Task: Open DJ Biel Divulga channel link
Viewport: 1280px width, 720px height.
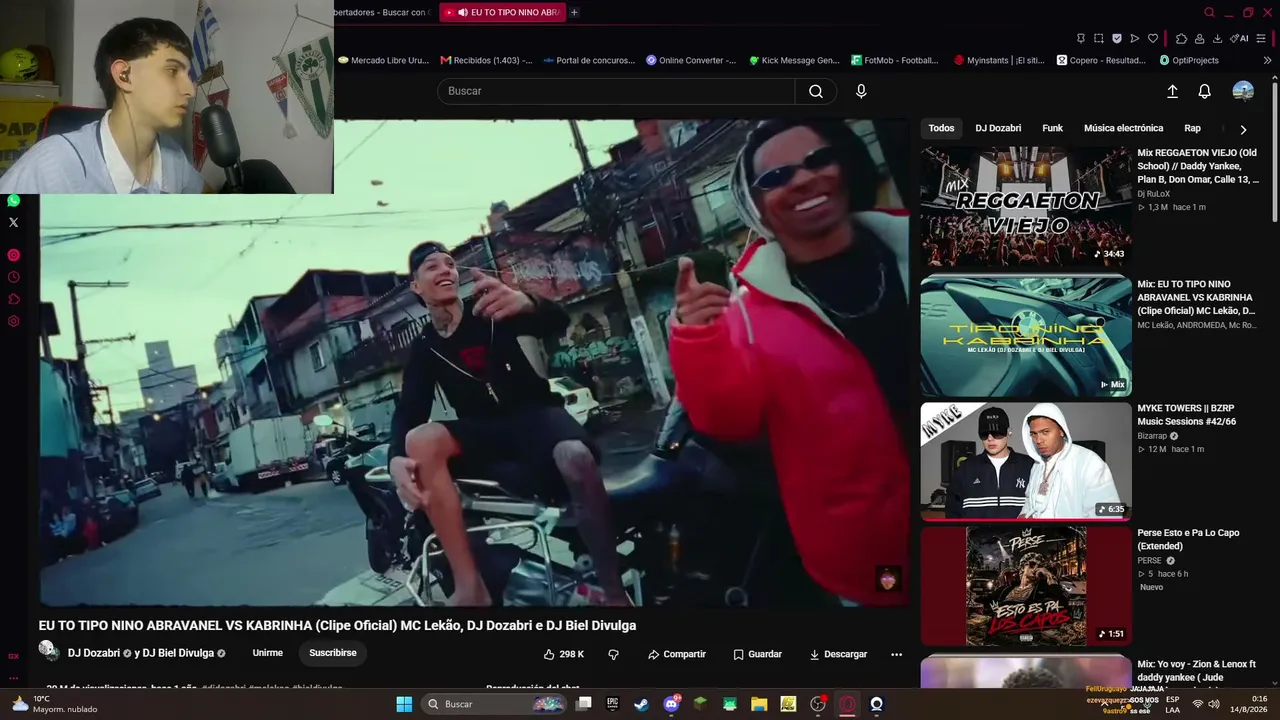Action: (178, 653)
